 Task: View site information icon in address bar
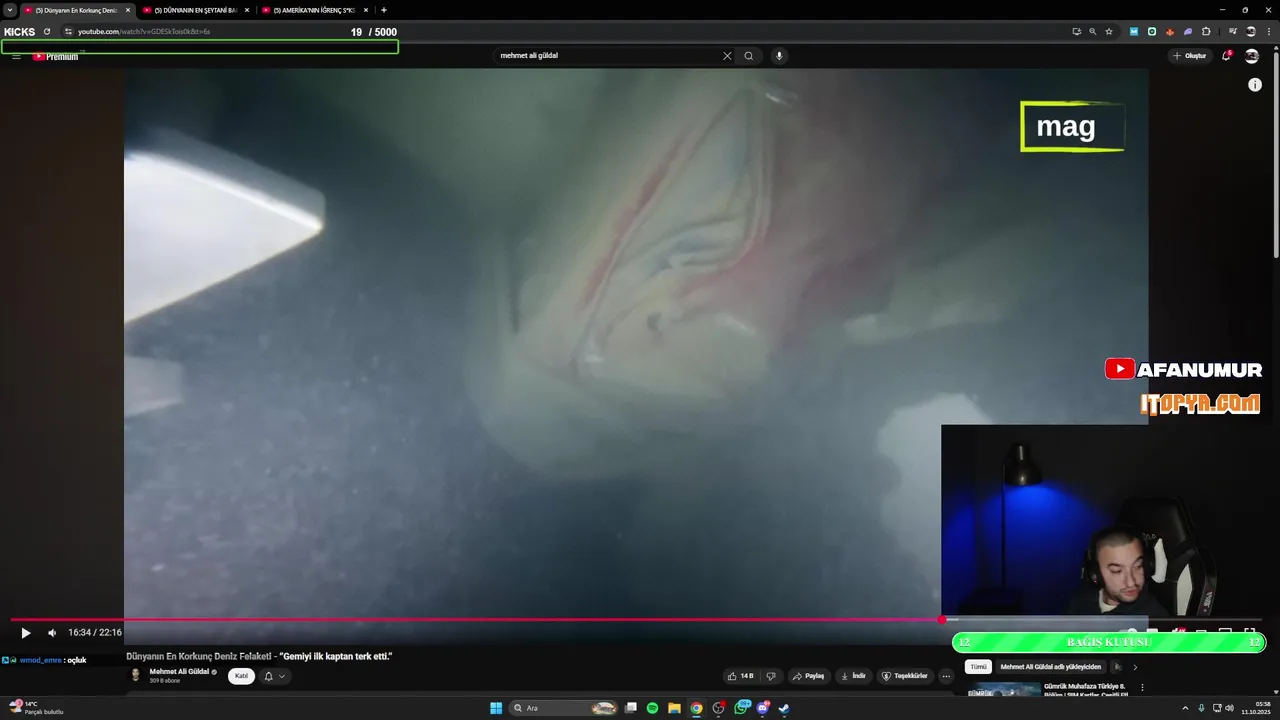click(68, 31)
